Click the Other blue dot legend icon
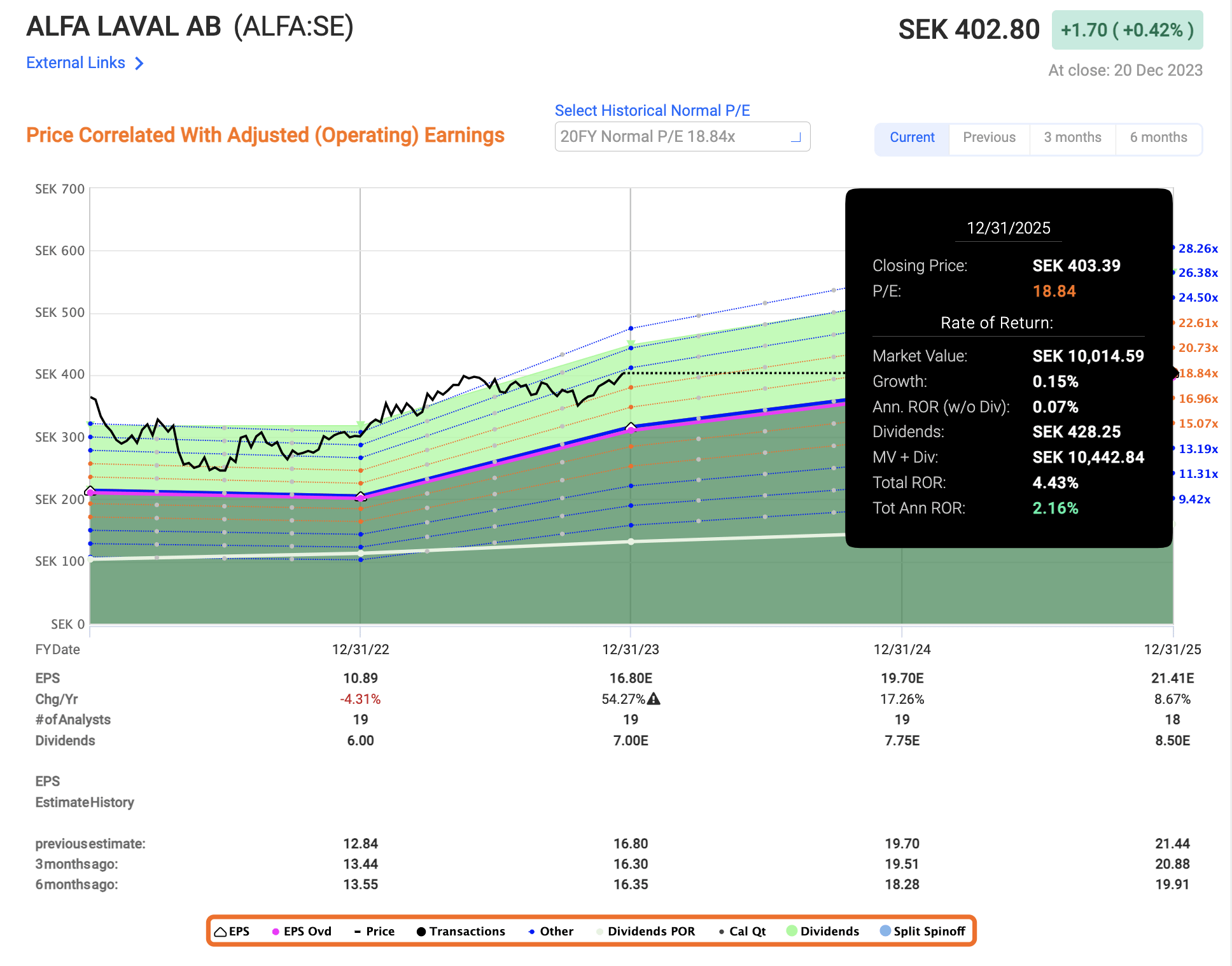This screenshot has width=1232, height=966. (x=531, y=931)
